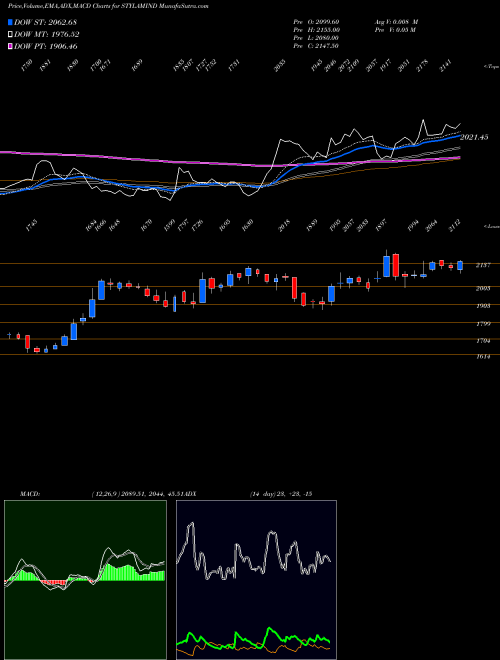Click the 2064 low value label
Image resolution: width=500 pixels, height=660 pixels.
click(x=431, y=226)
